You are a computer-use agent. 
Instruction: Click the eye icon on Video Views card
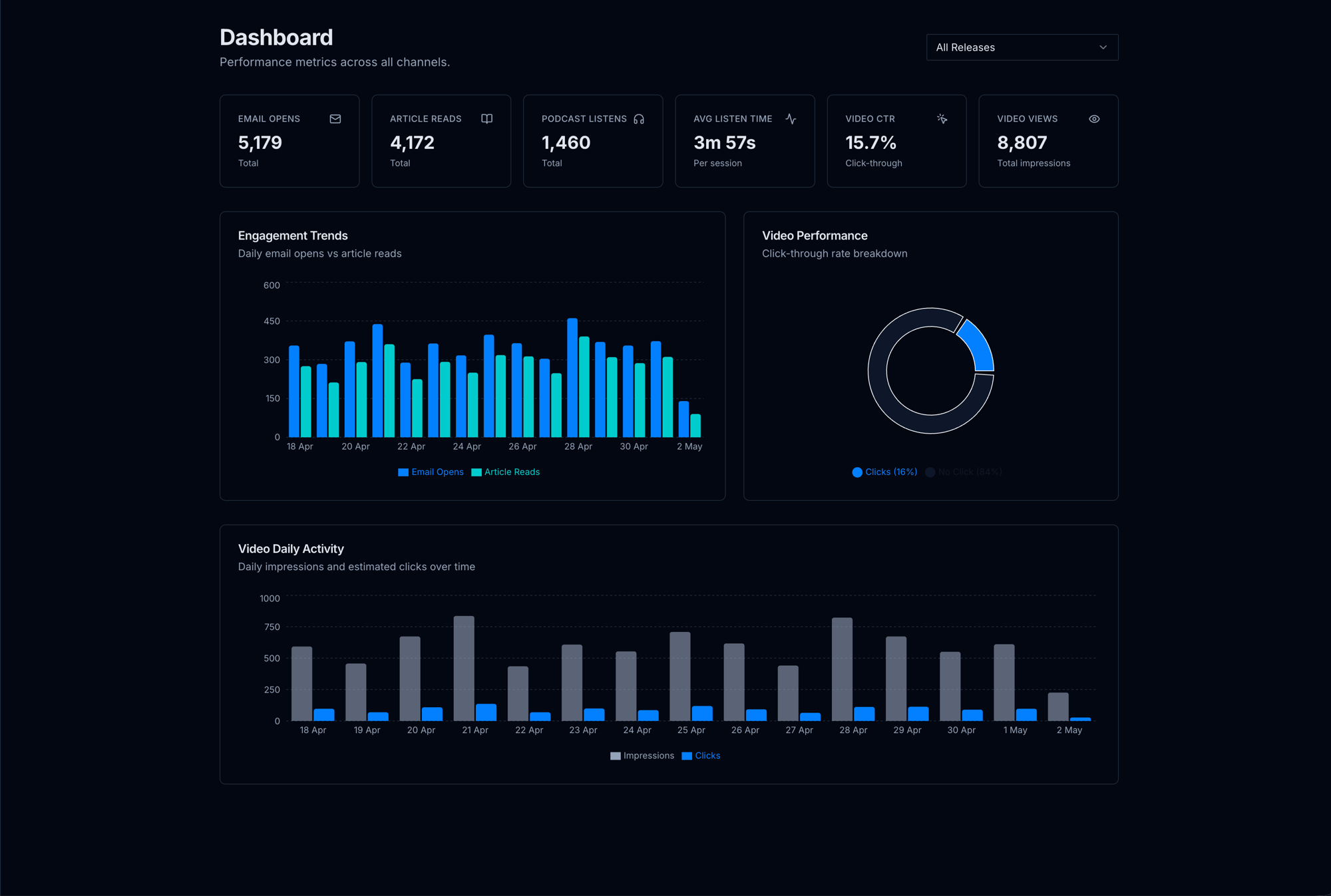(1094, 119)
